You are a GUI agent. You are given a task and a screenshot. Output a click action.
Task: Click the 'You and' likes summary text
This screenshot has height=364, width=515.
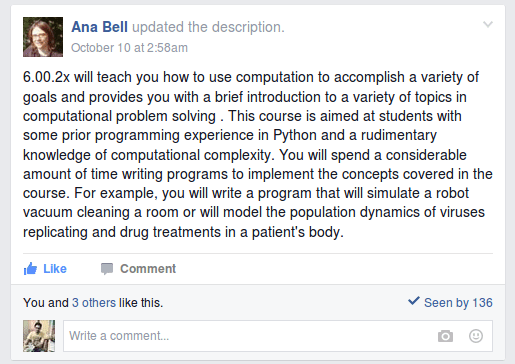point(46,303)
